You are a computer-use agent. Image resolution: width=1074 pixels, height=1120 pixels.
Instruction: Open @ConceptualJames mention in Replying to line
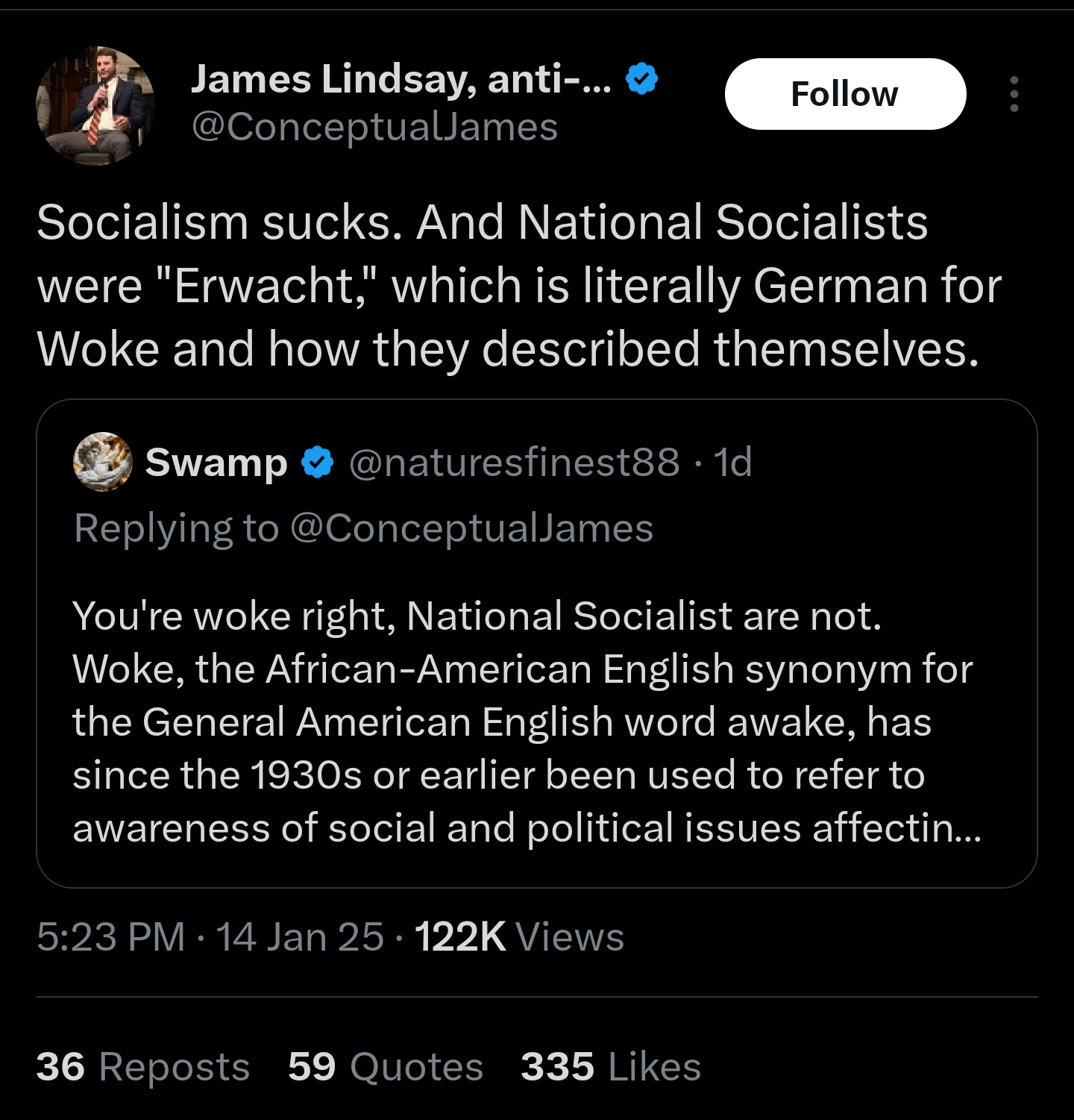coord(471,528)
